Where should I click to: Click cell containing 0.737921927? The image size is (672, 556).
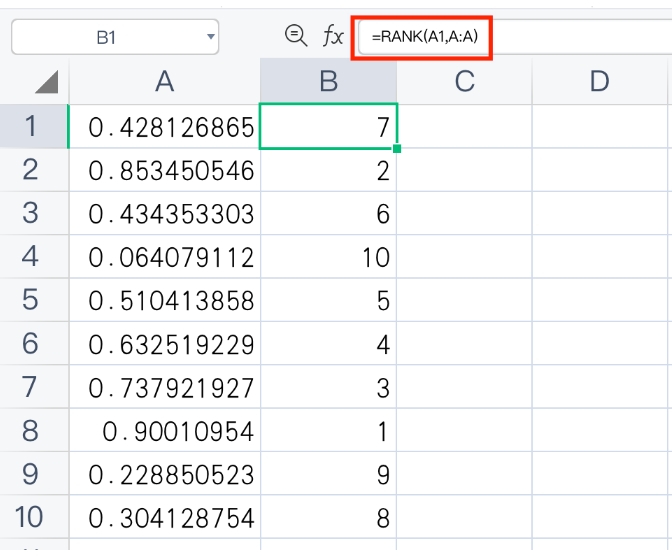click(x=165, y=387)
